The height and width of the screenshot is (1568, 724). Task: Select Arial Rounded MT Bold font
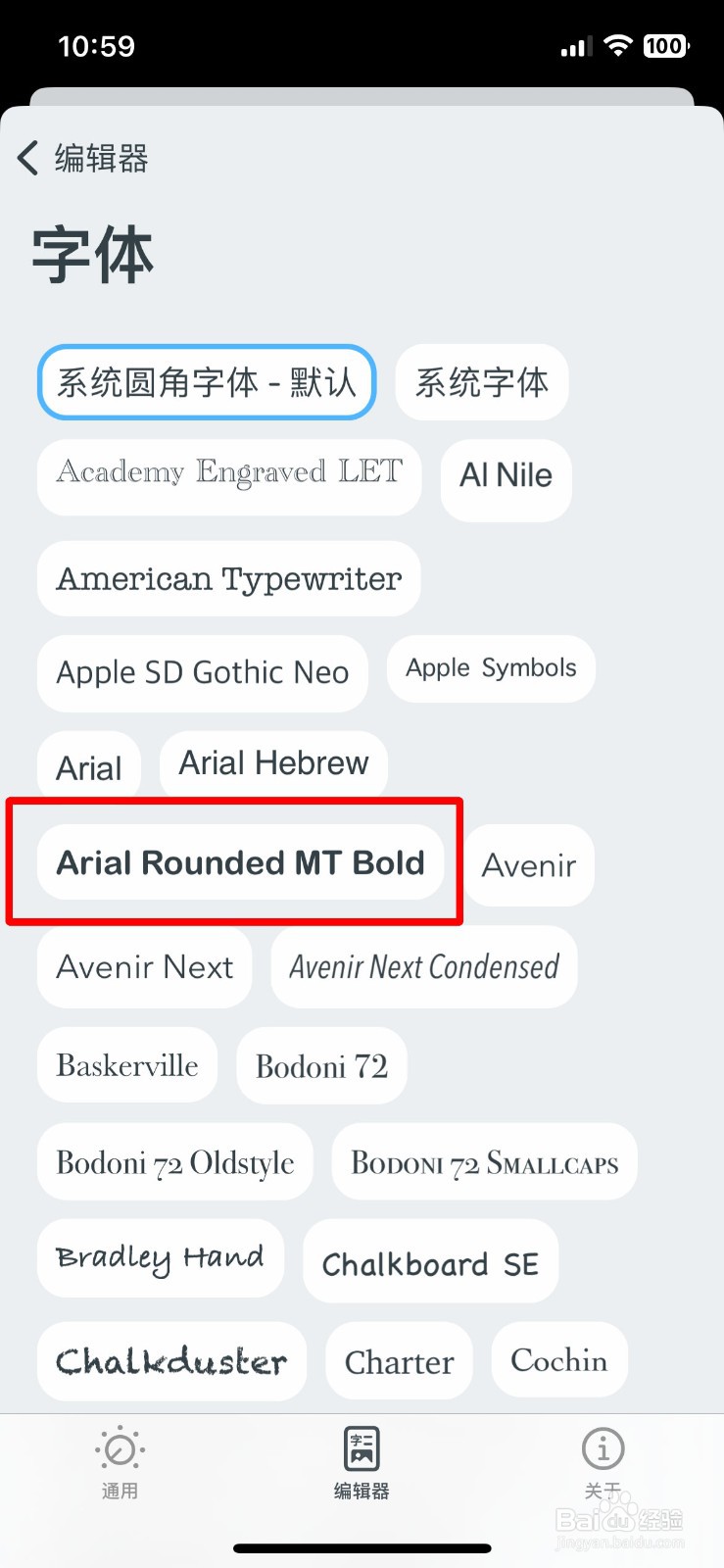coord(240,862)
